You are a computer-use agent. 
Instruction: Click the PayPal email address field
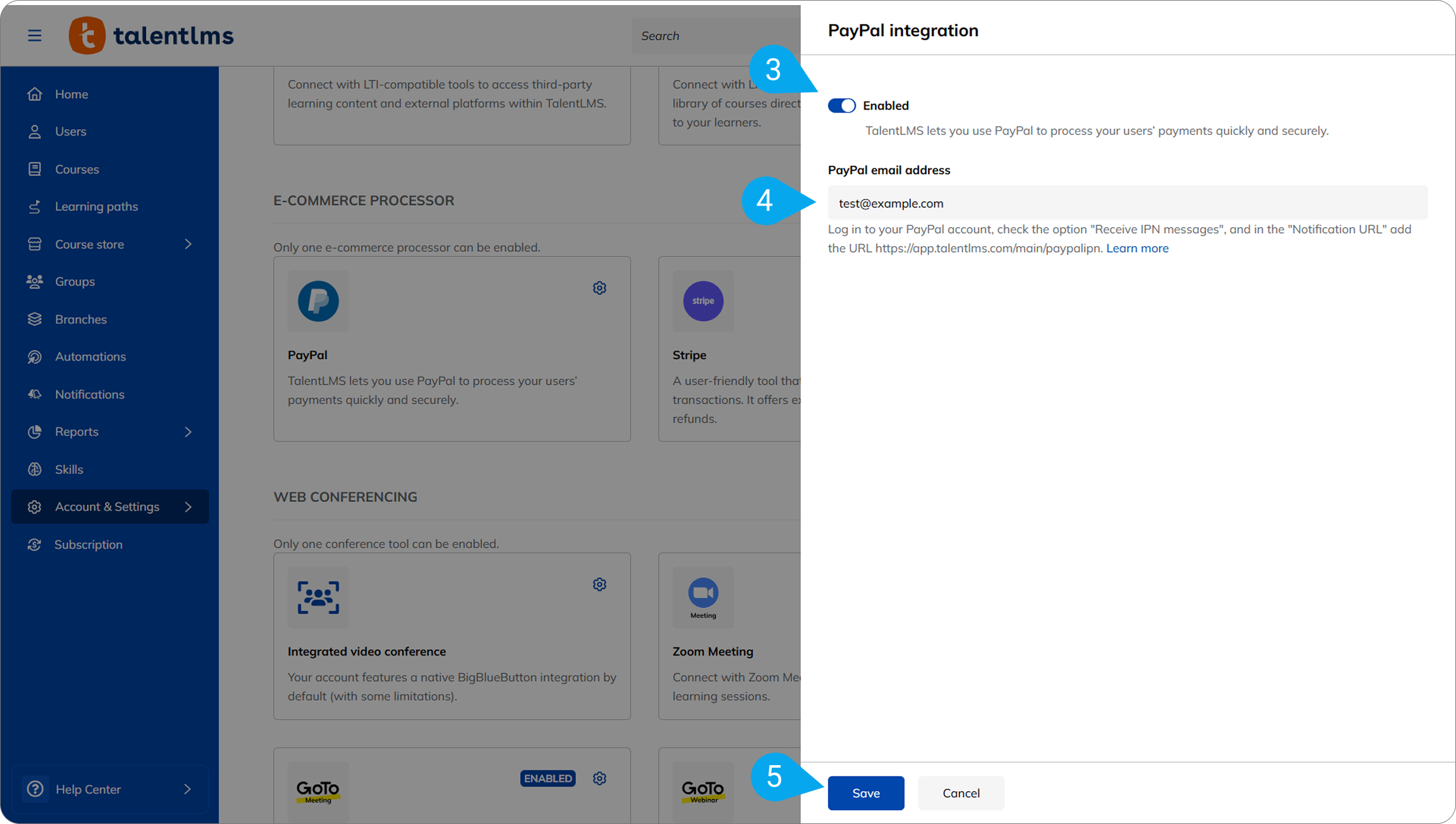point(1127,203)
